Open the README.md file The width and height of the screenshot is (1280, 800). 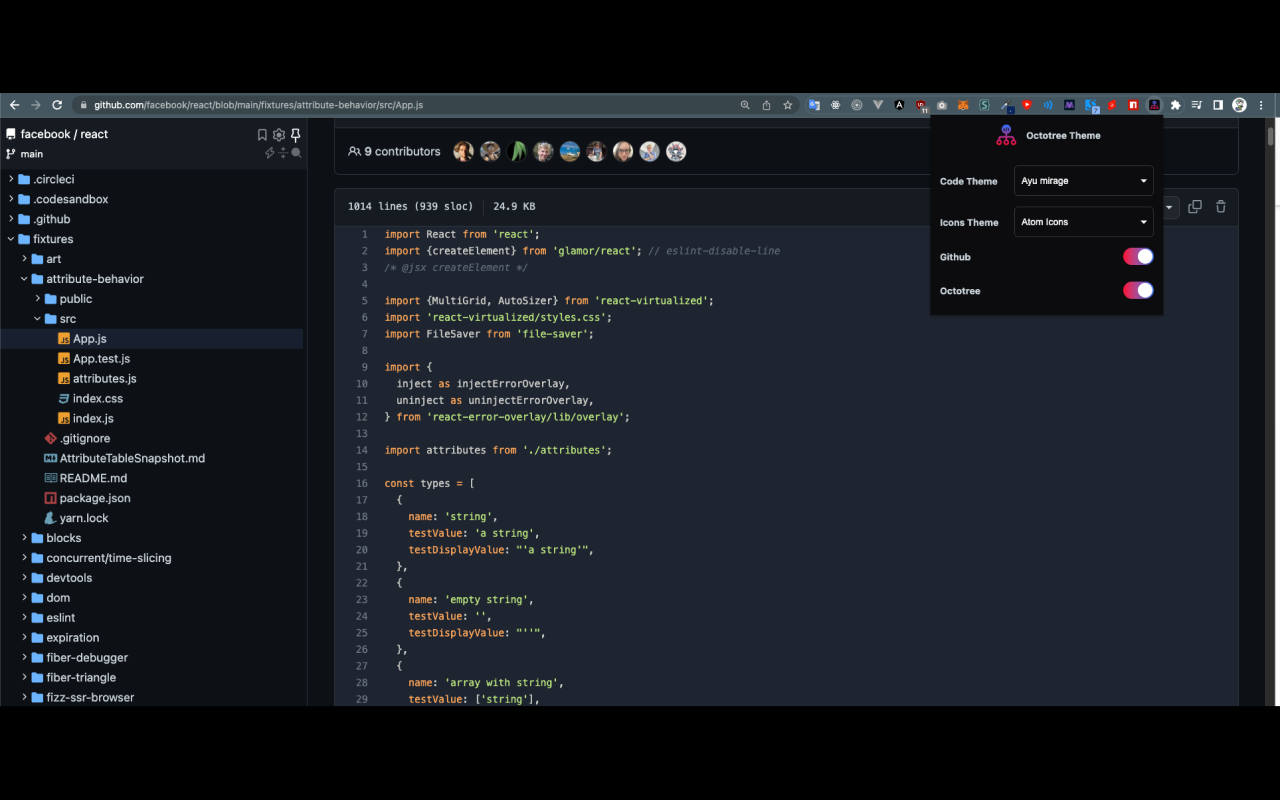(93, 478)
